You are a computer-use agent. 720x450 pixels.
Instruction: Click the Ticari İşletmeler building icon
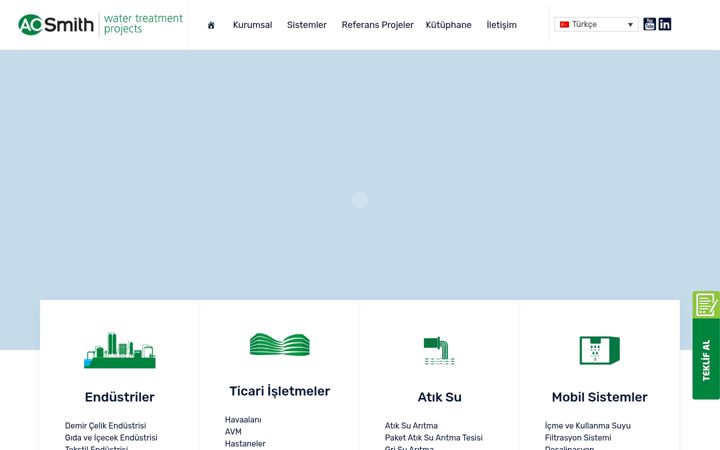click(280, 344)
